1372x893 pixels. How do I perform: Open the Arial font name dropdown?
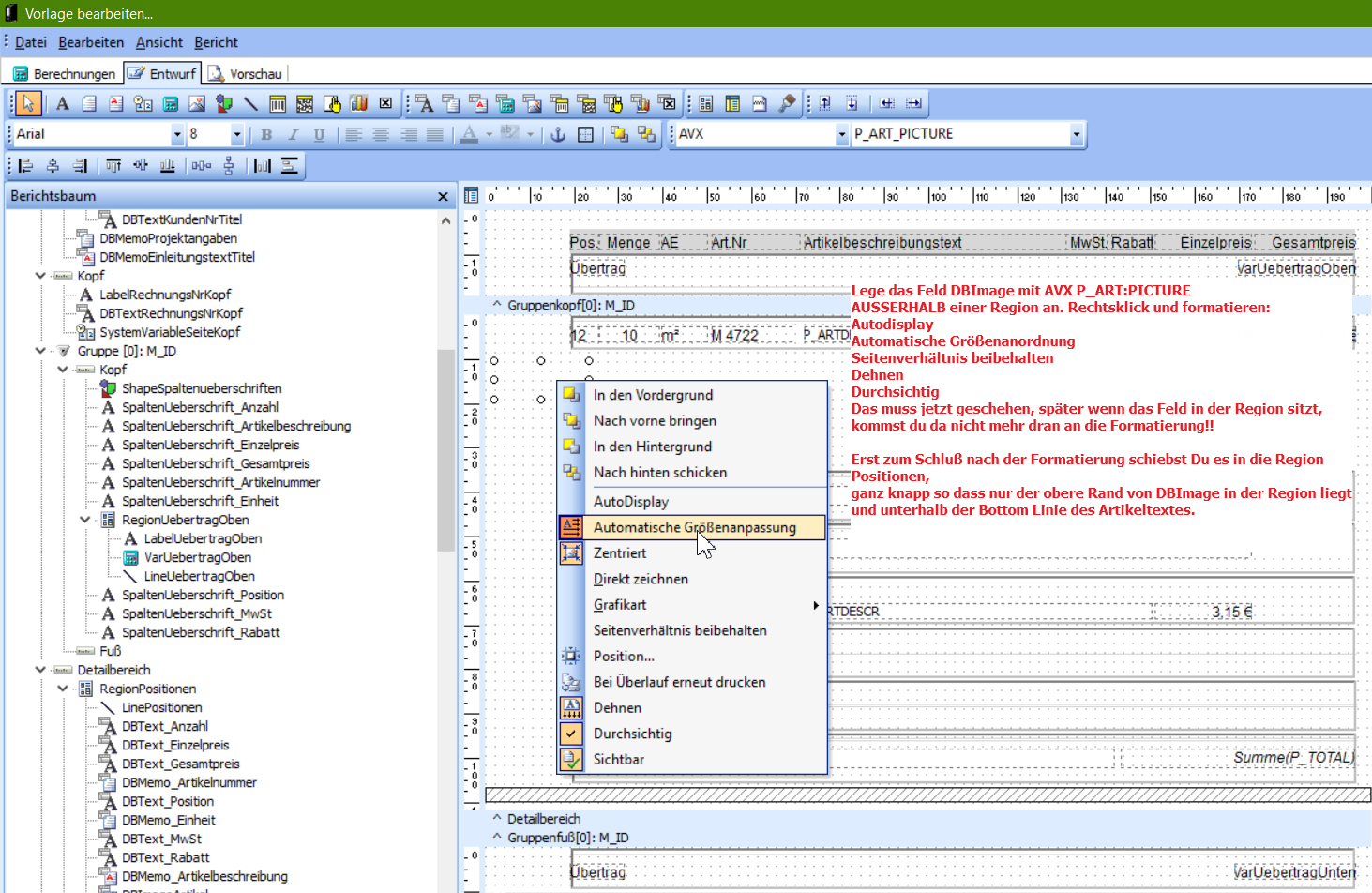coord(177,134)
